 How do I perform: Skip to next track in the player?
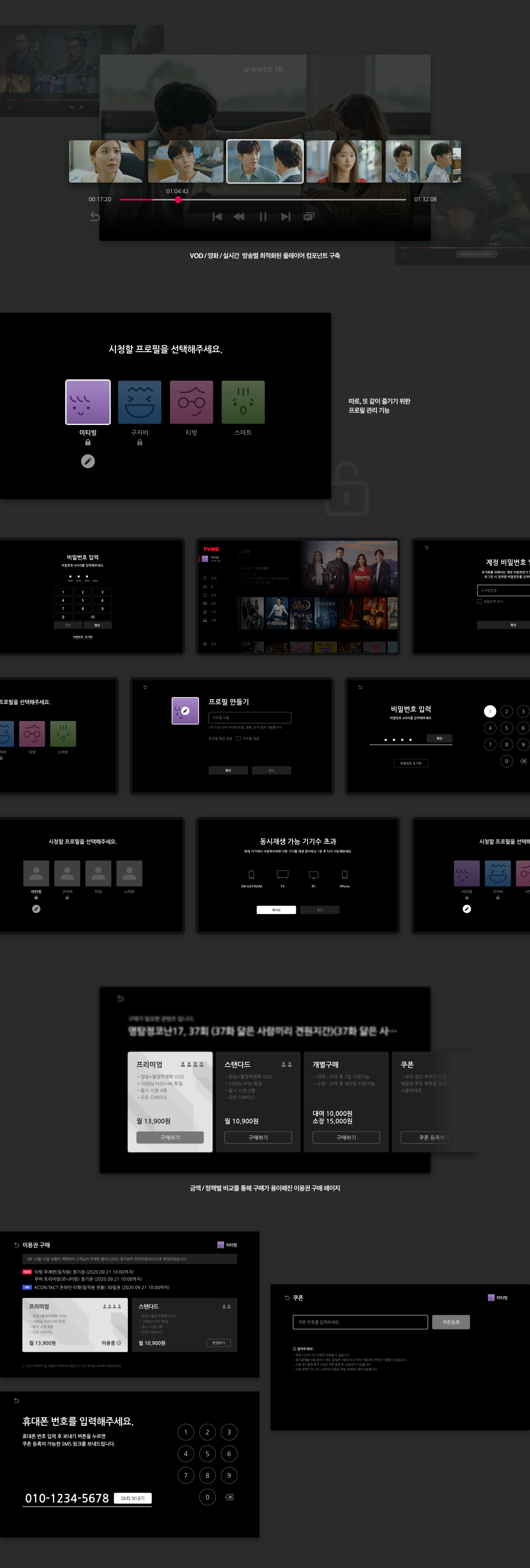pos(286,217)
